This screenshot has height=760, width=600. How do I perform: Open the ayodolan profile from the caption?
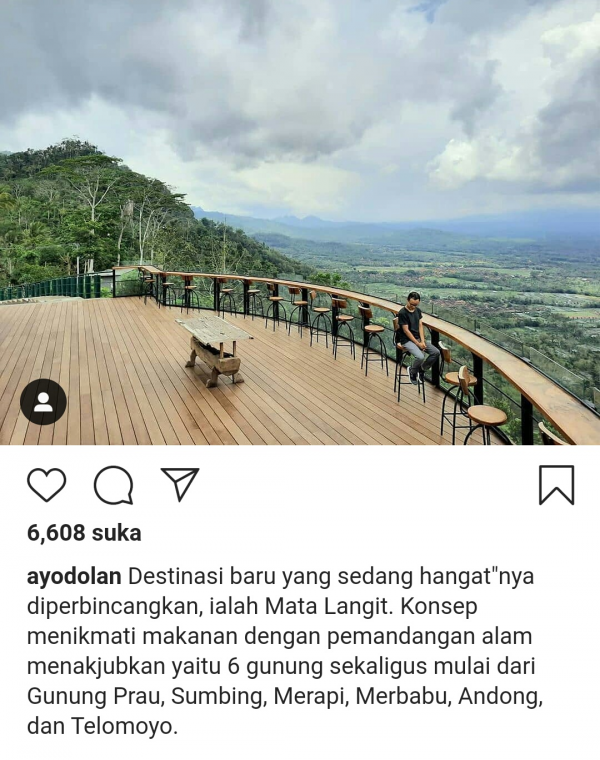(74, 577)
